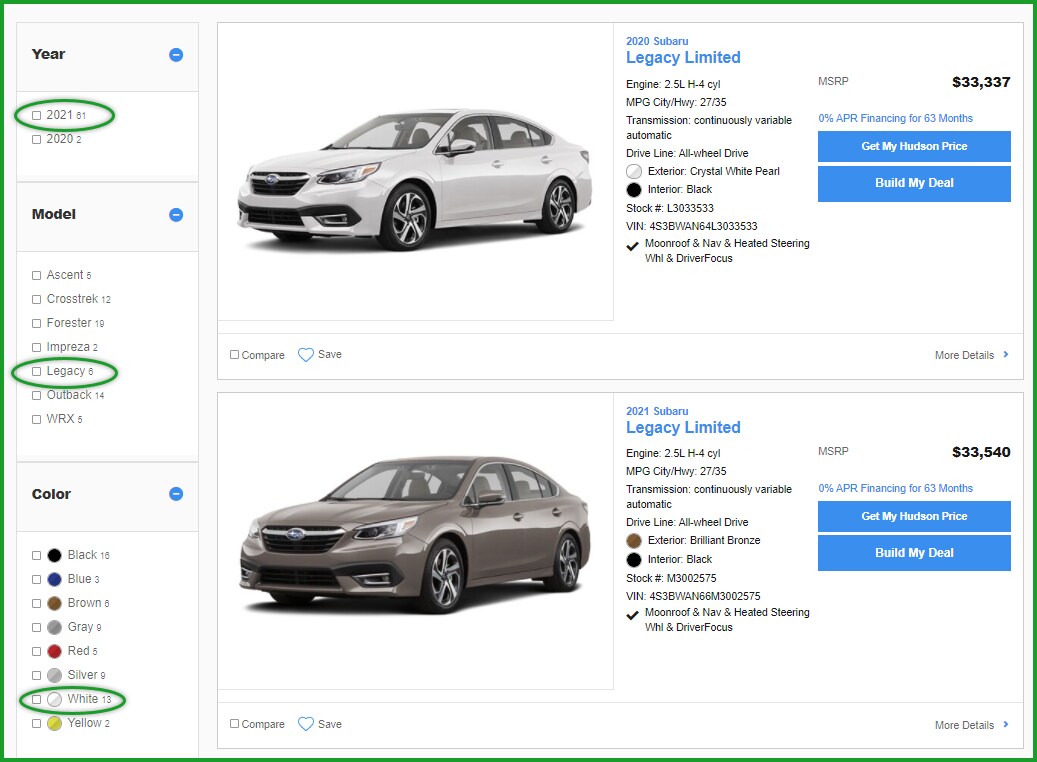1037x762 pixels.
Task: Collapse the Model filter section
Action: [x=176, y=215]
